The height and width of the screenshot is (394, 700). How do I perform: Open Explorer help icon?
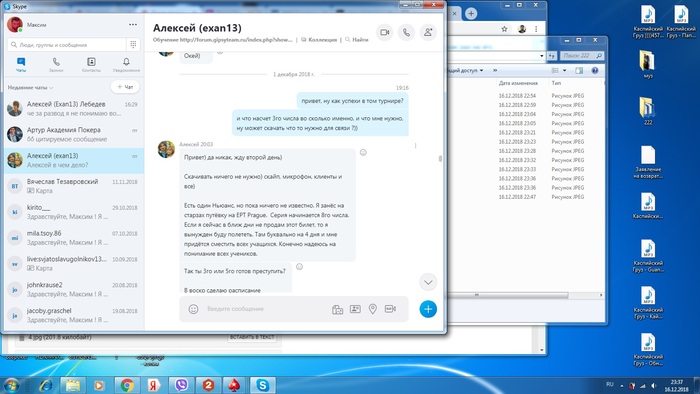click(x=595, y=71)
